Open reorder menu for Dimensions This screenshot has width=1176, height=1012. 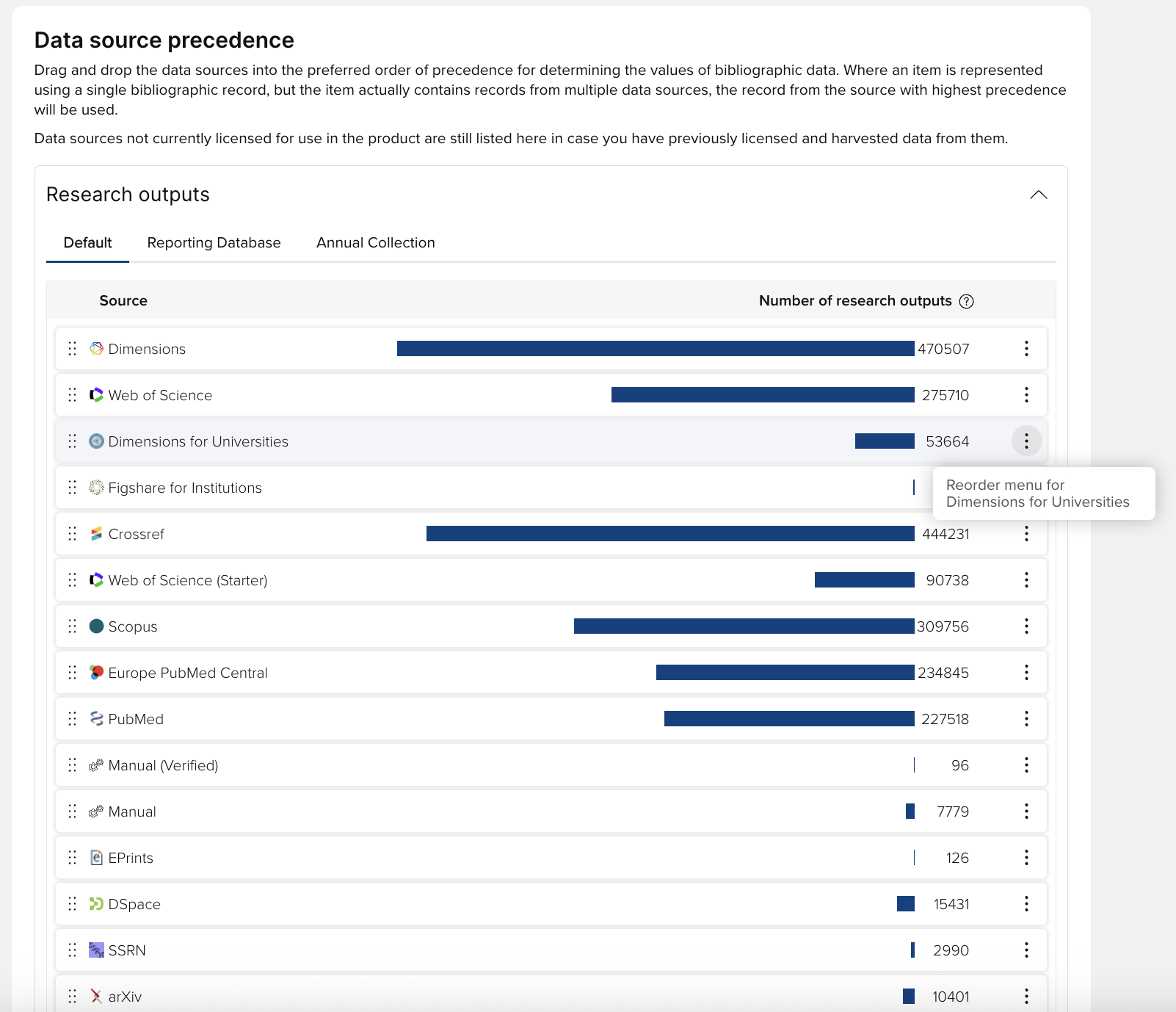[1026, 349]
